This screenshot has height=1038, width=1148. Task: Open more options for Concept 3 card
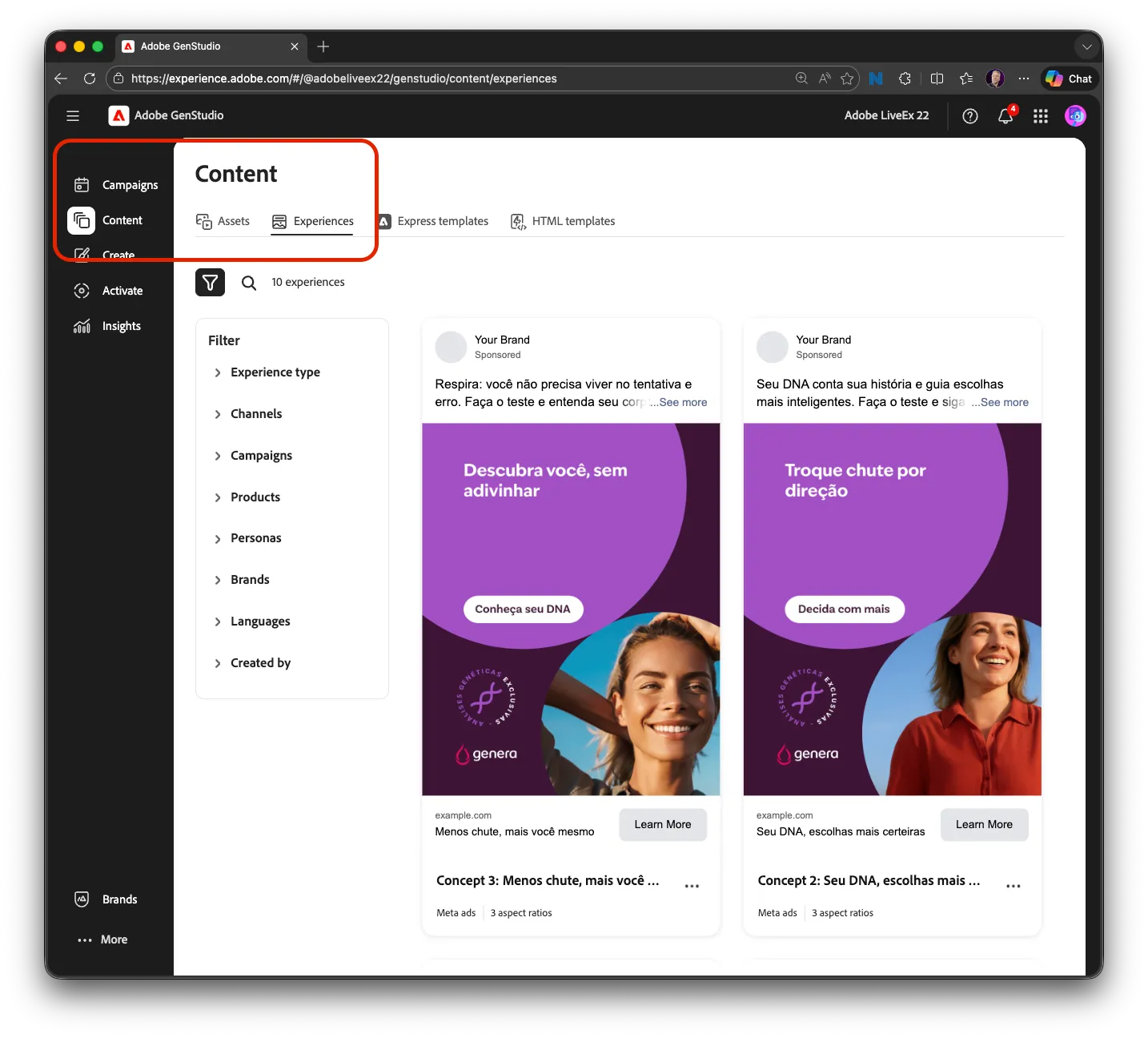pos(692,886)
